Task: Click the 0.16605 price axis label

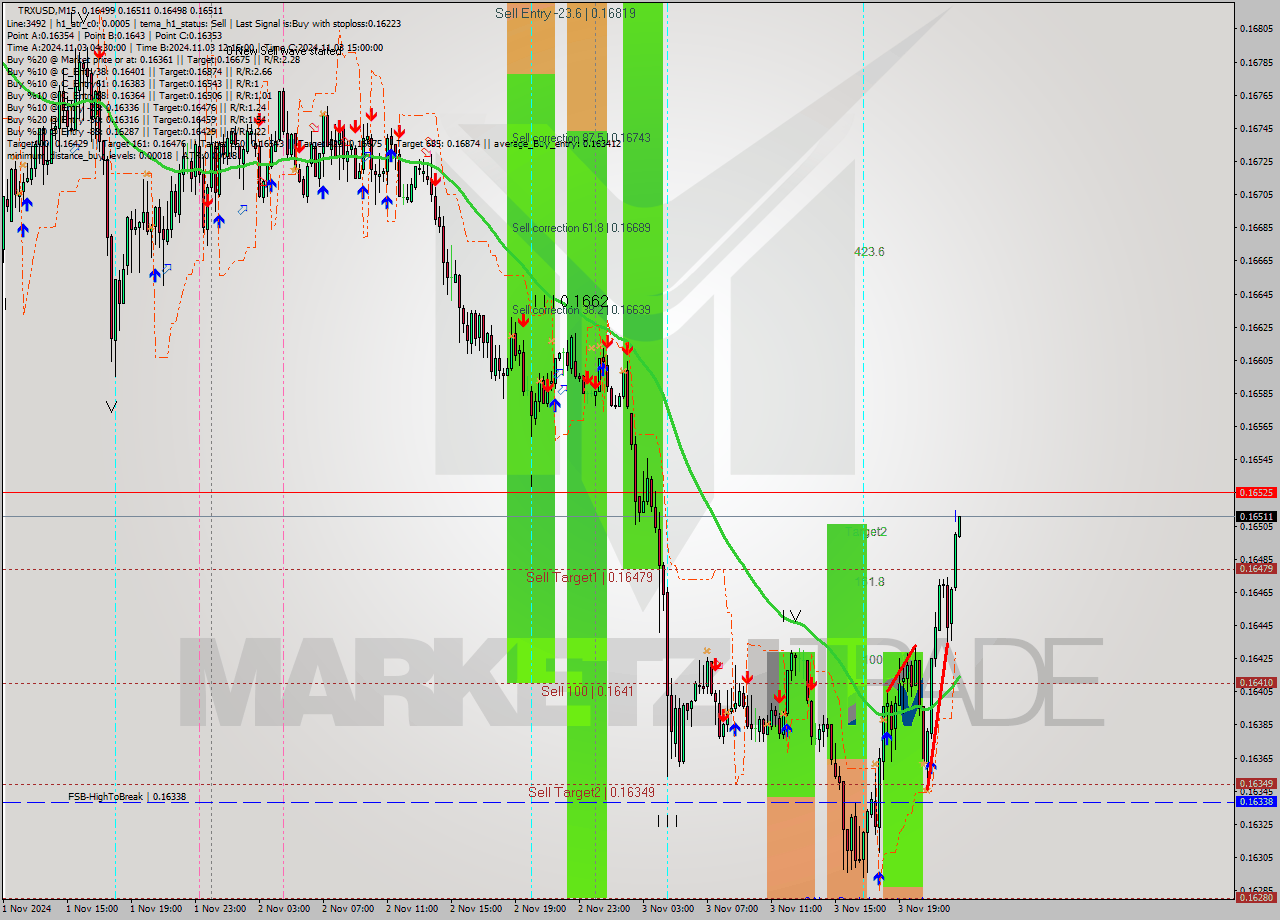Action: coord(1257,360)
